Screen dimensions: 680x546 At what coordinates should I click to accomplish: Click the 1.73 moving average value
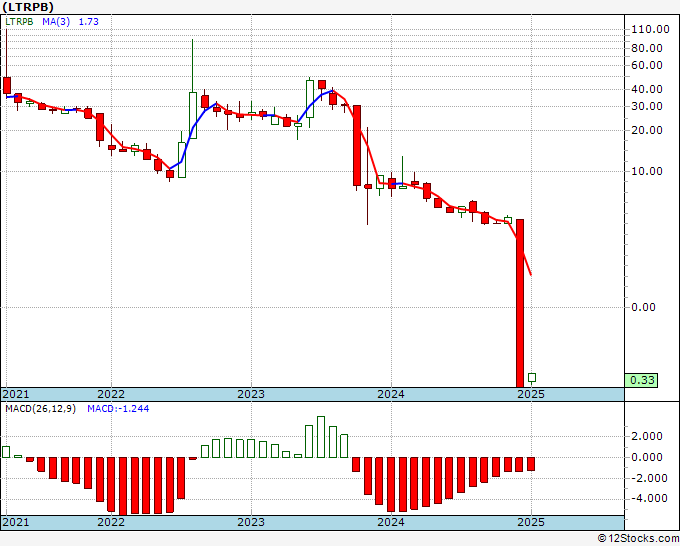pyautogui.click(x=89, y=22)
